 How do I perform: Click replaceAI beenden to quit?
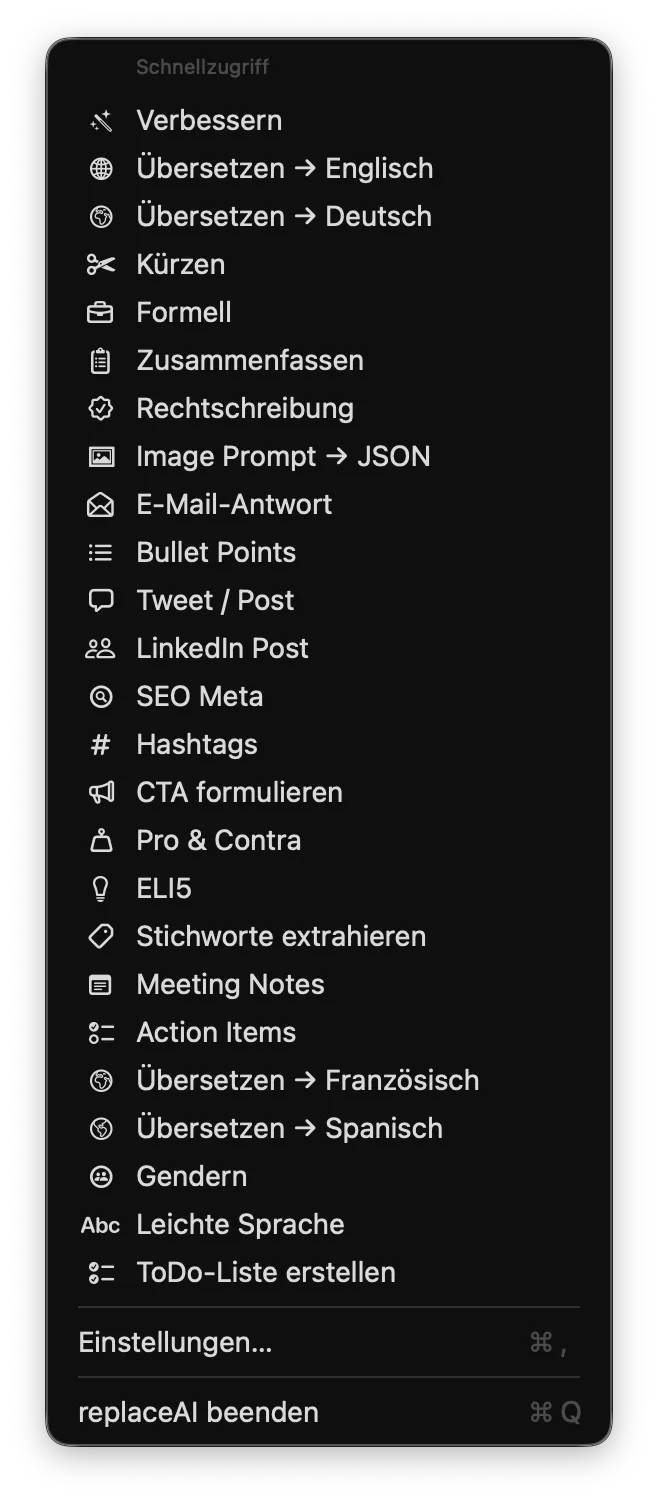[198, 1412]
